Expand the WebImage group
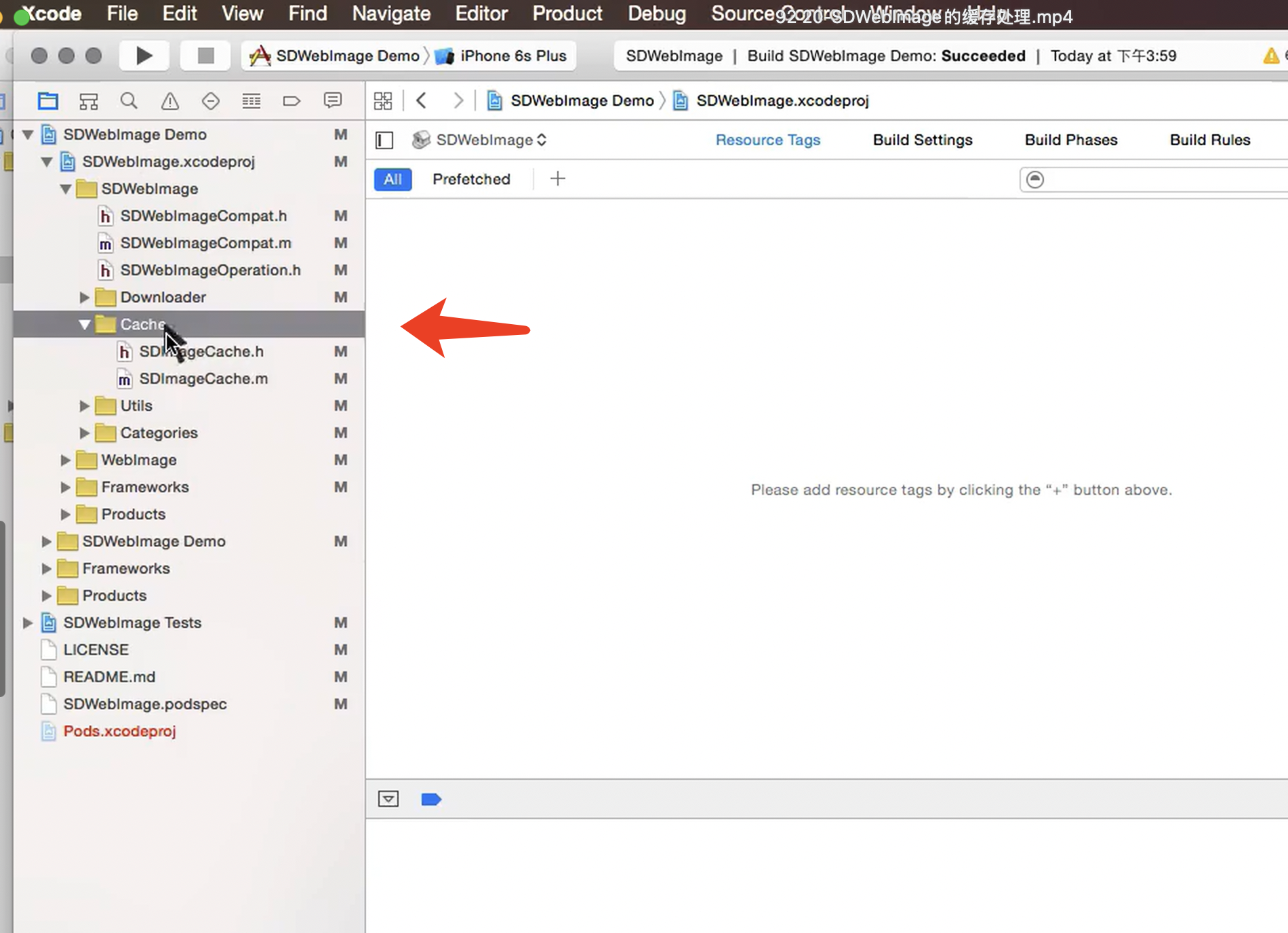 click(66, 460)
